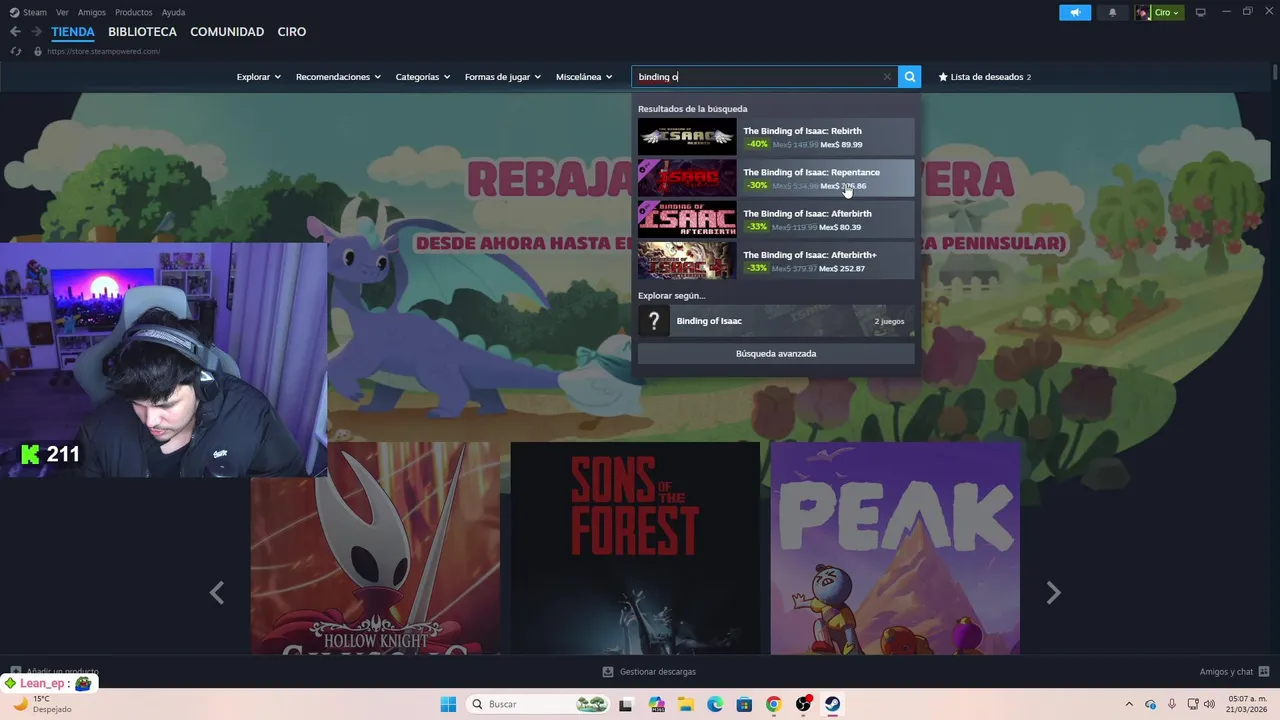Screen dimensions: 1280x720
Task: Open the notifications bell
Action: [x=1112, y=12]
